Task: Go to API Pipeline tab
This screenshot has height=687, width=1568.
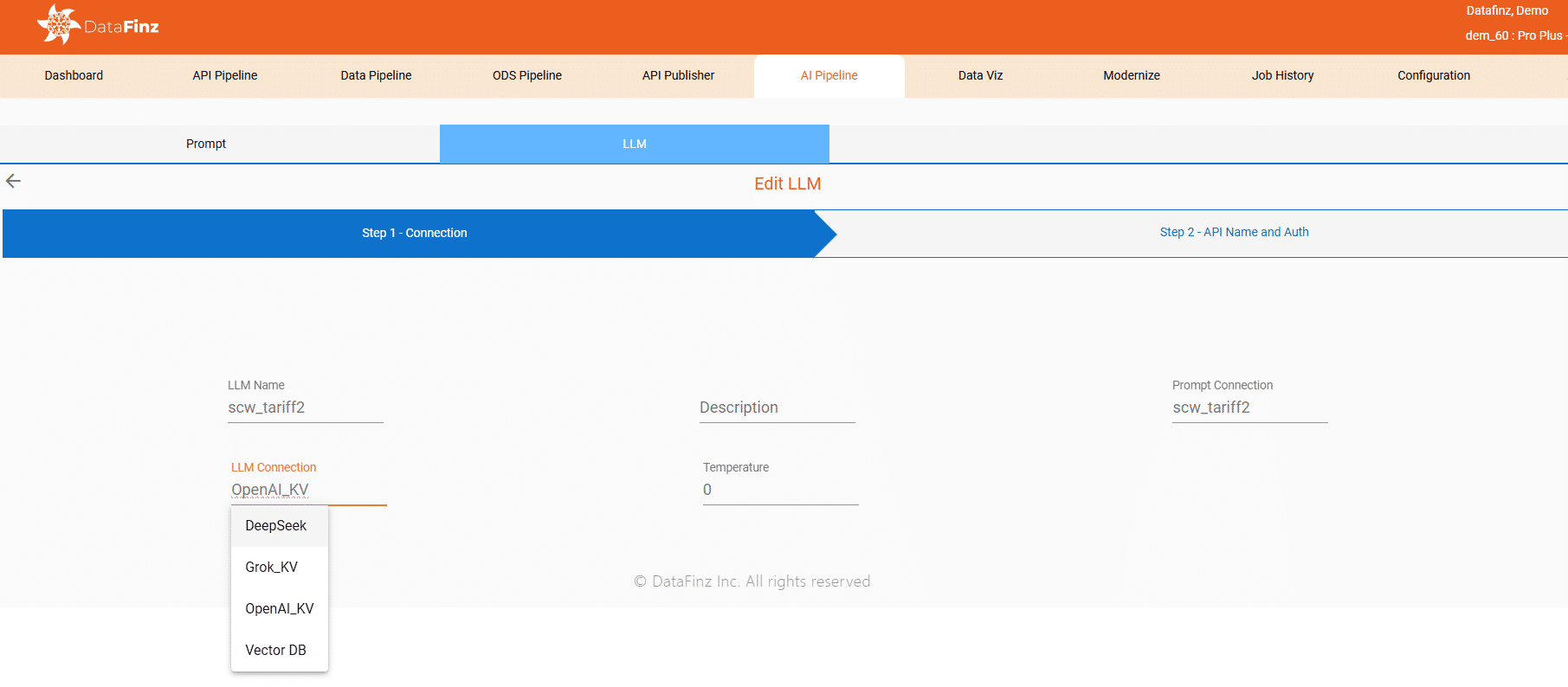Action: tap(225, 76)
